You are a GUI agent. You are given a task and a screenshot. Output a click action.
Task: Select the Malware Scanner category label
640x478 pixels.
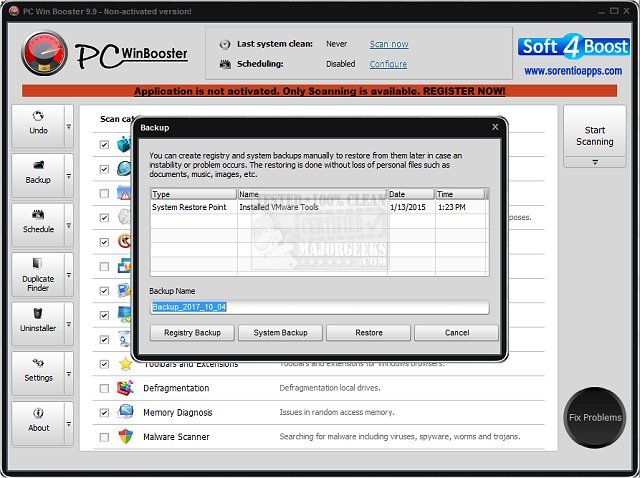(176, 437)
